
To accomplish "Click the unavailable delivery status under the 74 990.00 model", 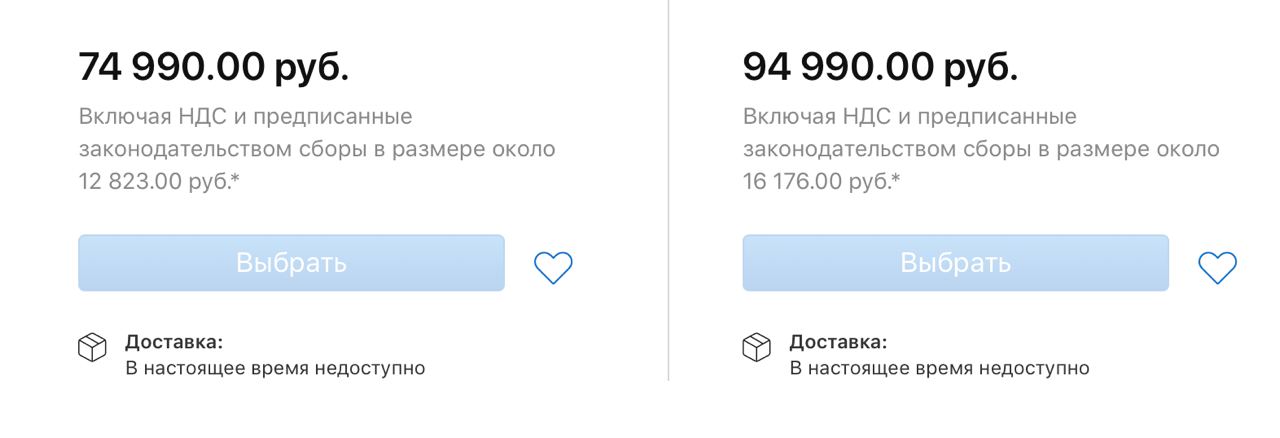I will 275,368.
